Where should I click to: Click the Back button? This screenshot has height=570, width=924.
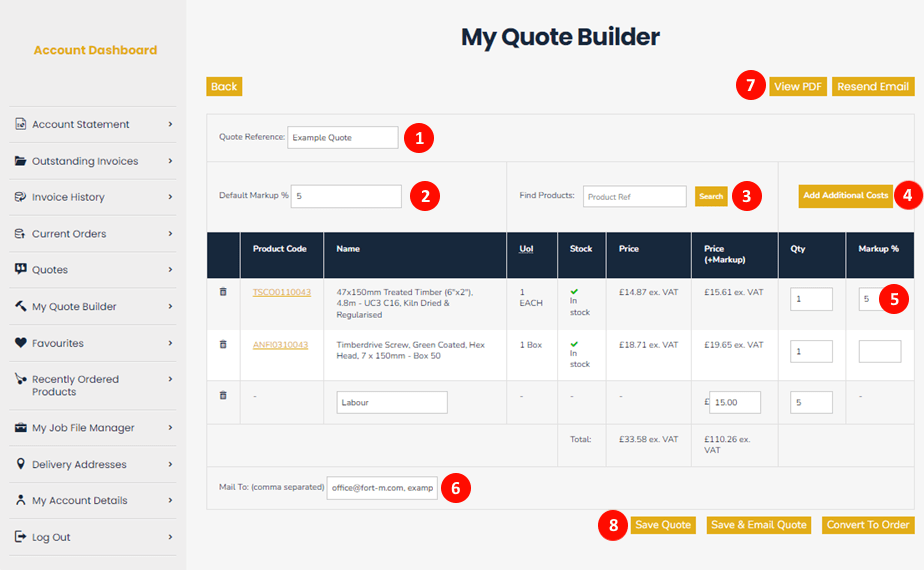click(224, 86)
